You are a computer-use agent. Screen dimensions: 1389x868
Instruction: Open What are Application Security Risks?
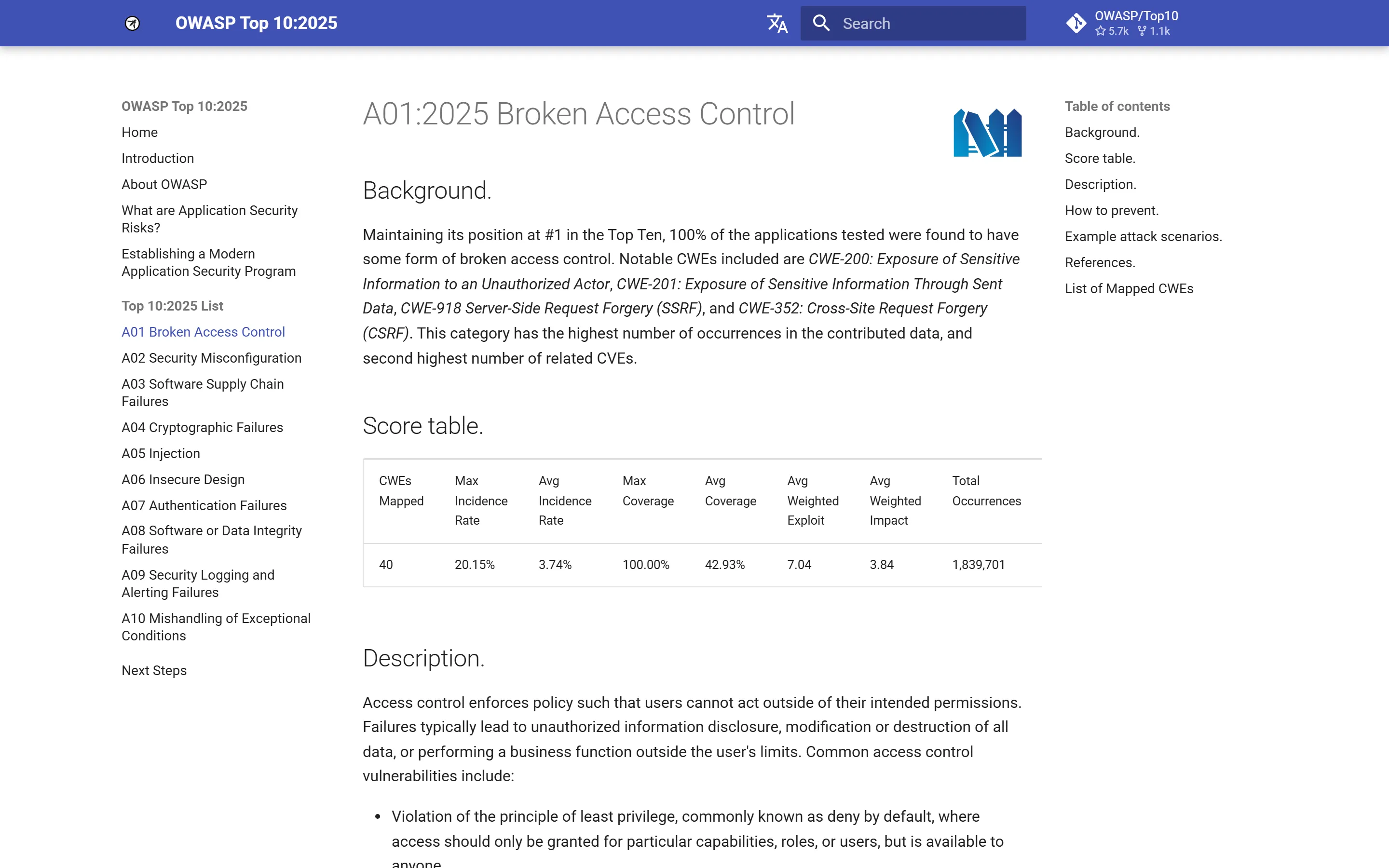(209, 219)
